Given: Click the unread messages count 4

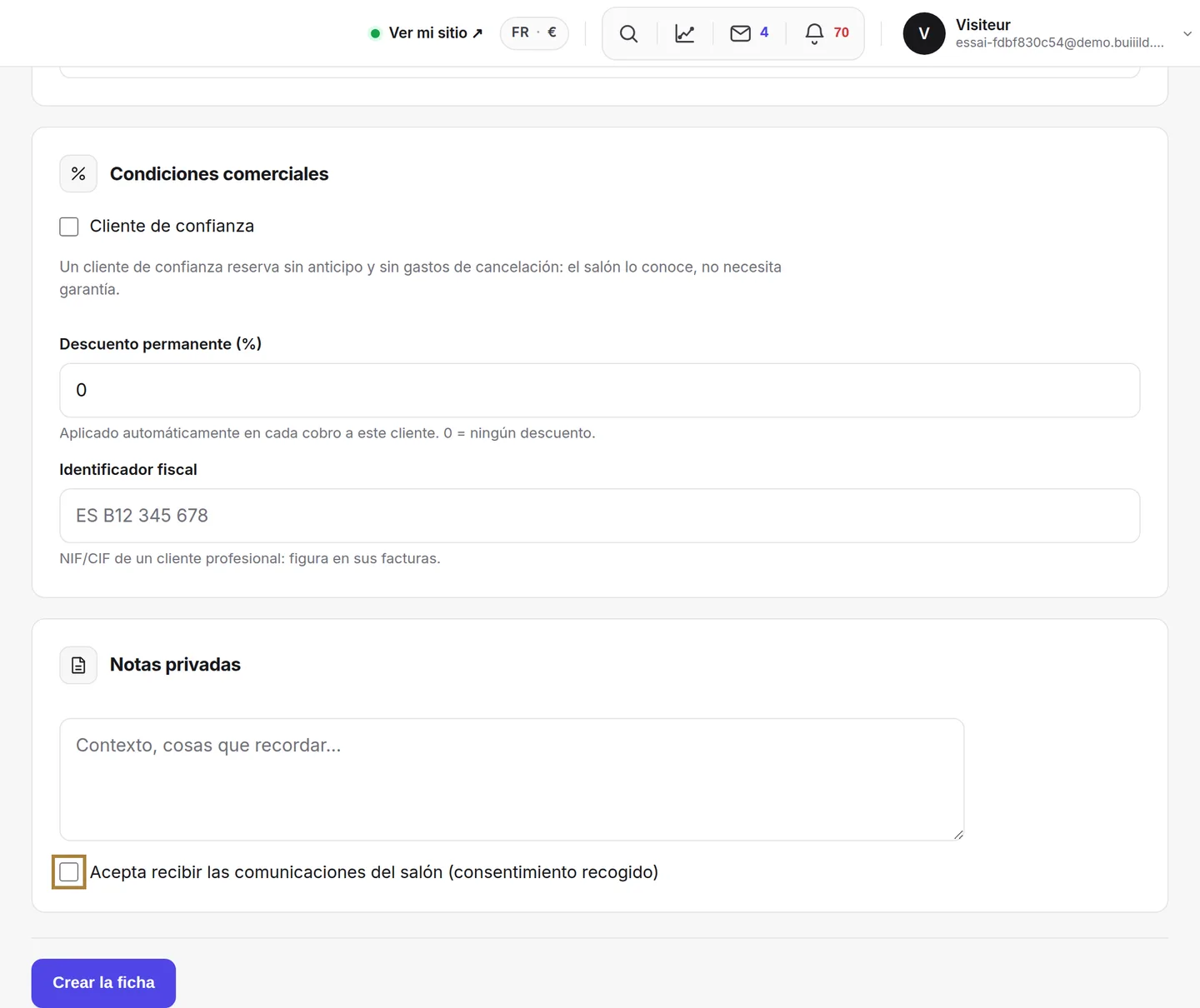Looking at the screenshot, I should pos(764,32).
